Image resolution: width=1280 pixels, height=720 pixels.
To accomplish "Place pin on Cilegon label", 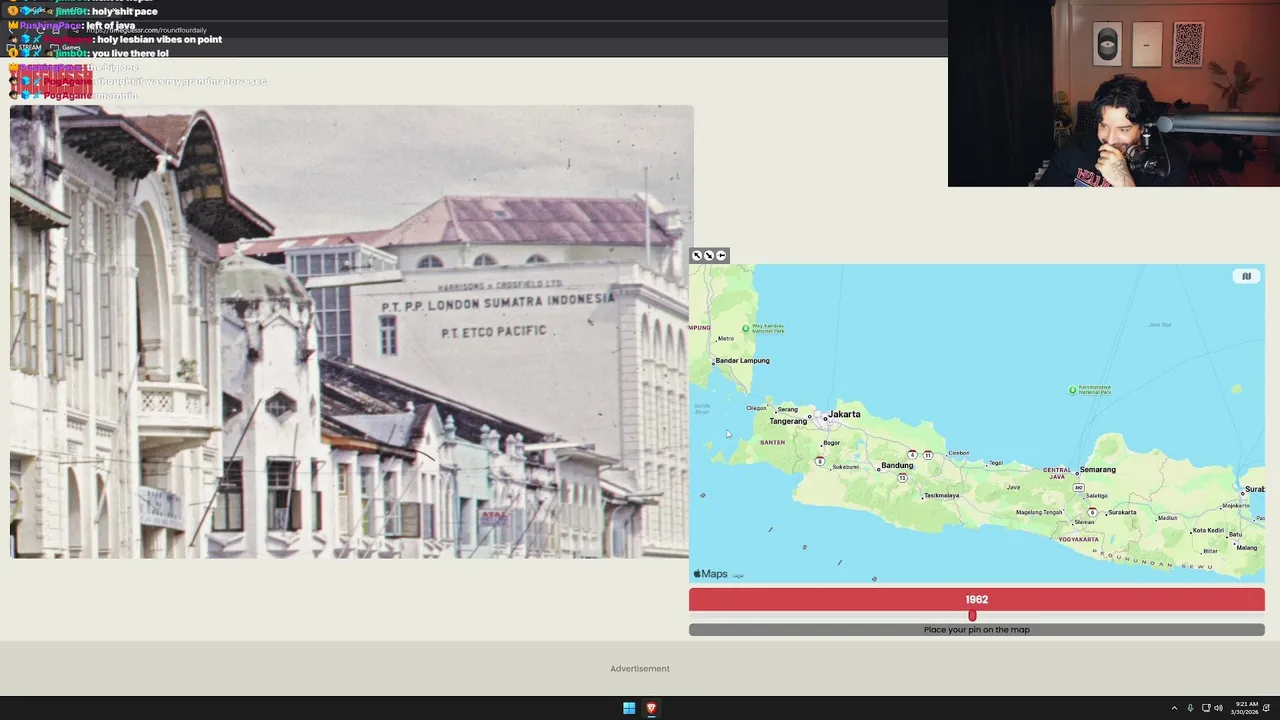I will [756, 407].
